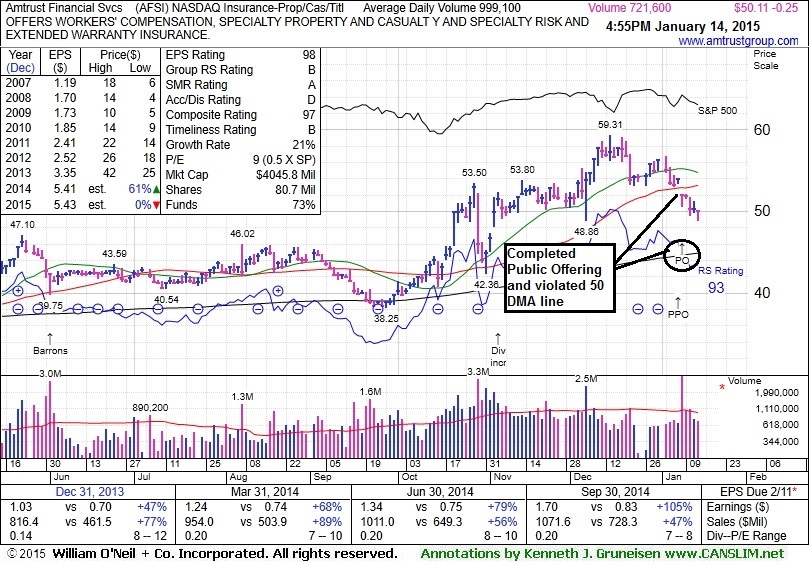Select the +105% earnings change value
The height and width of the screenshot is (565, 810).
pos(675,507)
